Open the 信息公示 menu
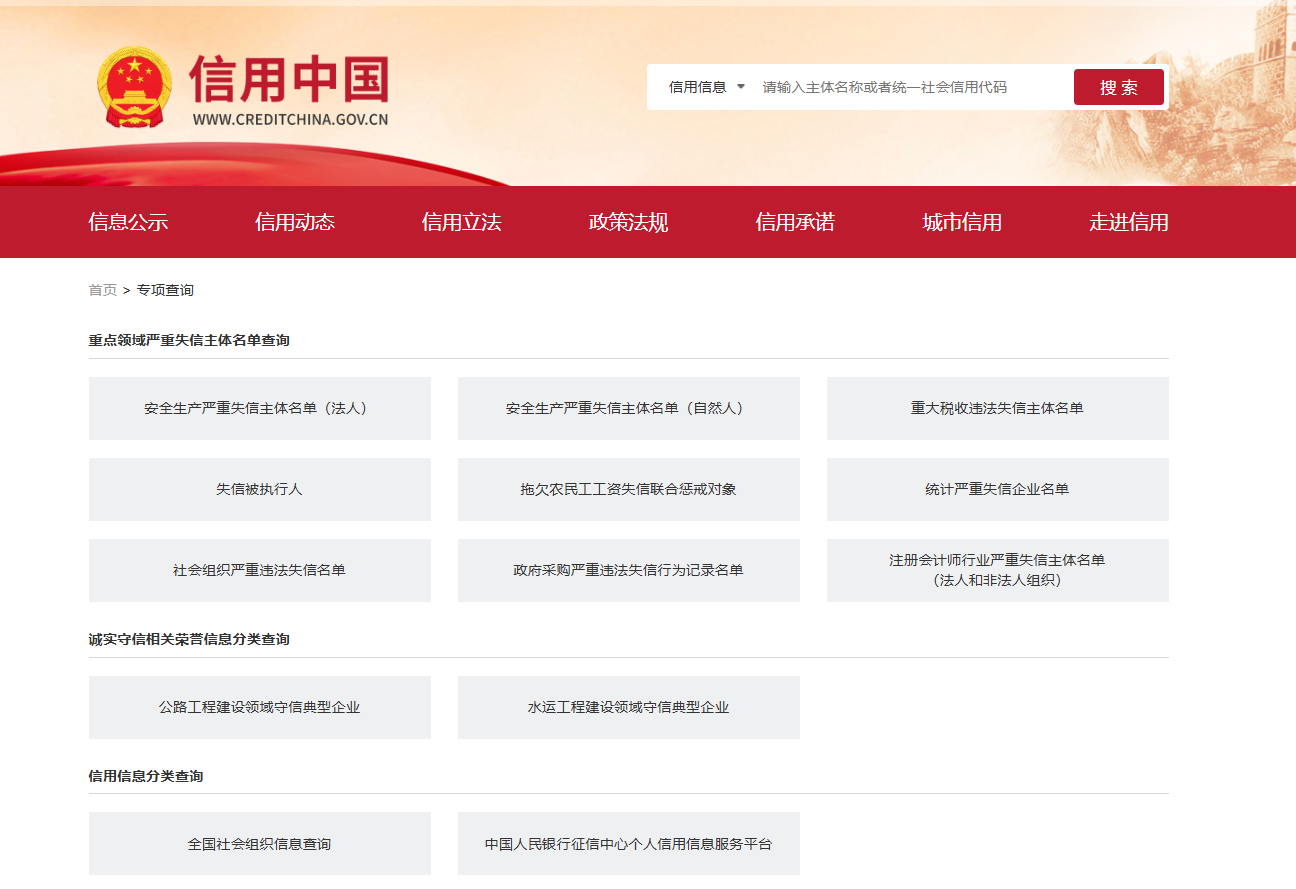Screen dimensions: 1296x889 pos(128,222)
